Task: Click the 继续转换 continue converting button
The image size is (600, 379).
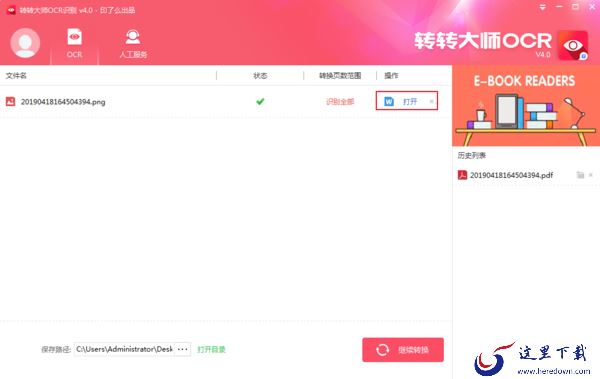Action: click(x=403, y=350)
